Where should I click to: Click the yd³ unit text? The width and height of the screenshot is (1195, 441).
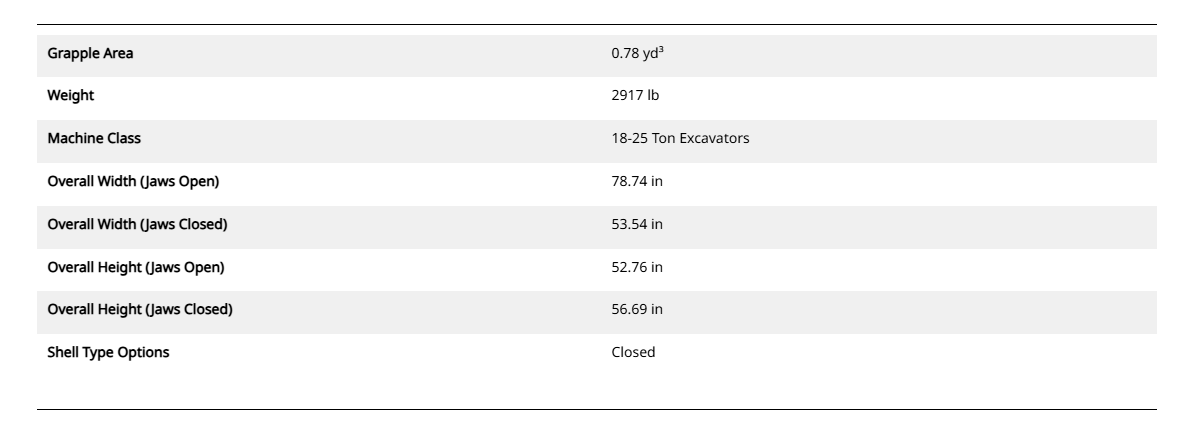(653, 54)
